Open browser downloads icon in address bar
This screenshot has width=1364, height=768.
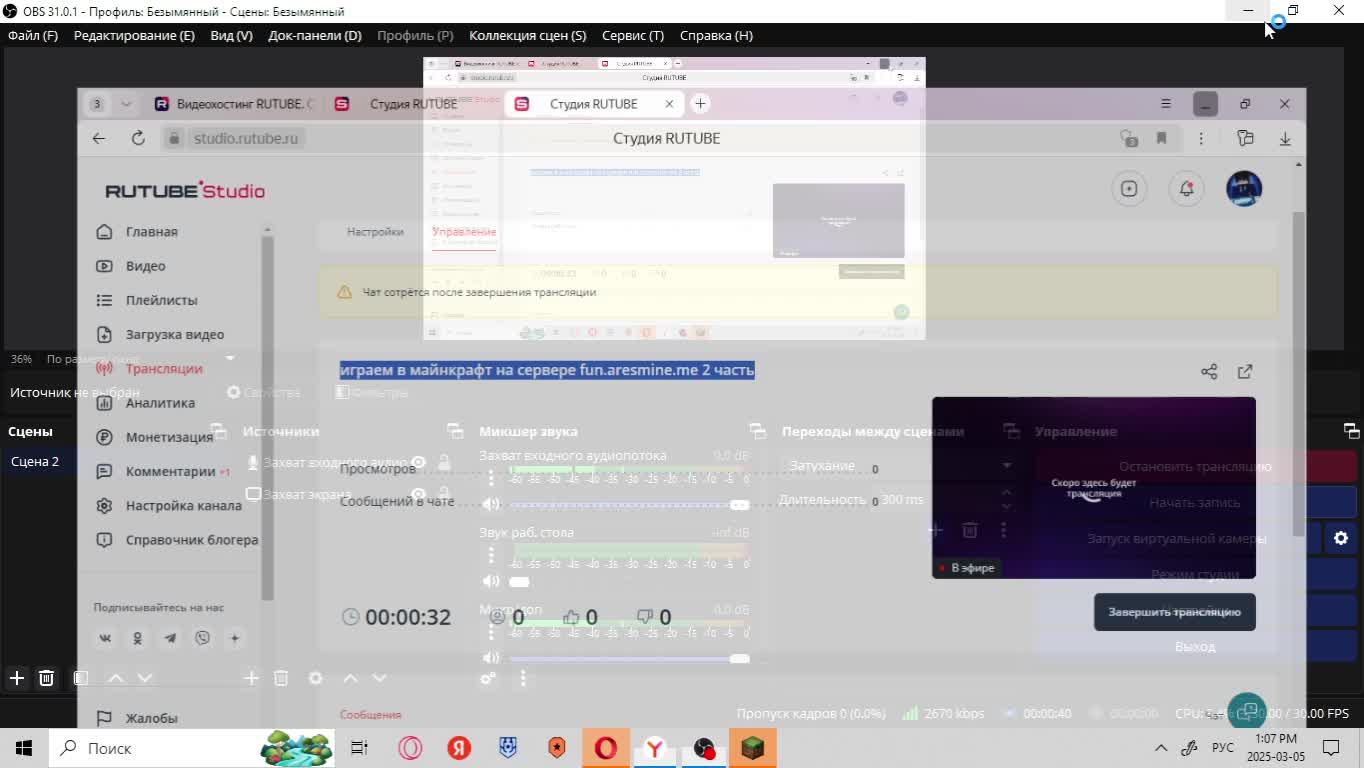(x=1285, y=138)
